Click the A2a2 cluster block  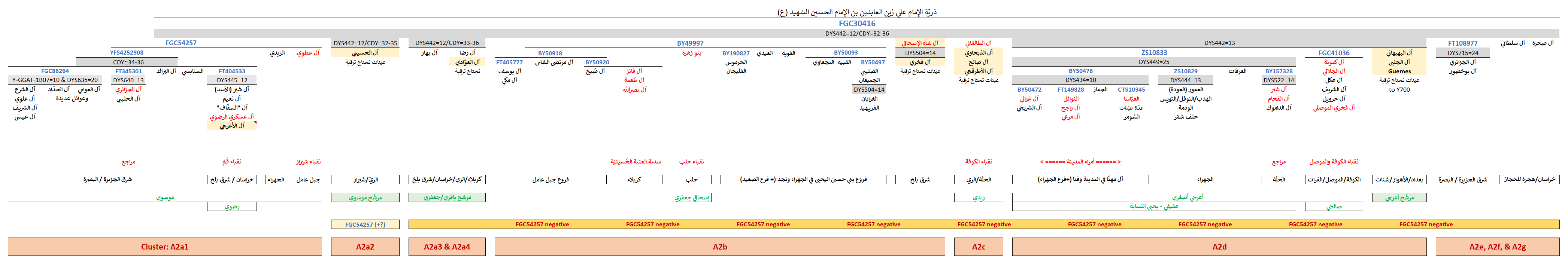[x=365, y=247]
